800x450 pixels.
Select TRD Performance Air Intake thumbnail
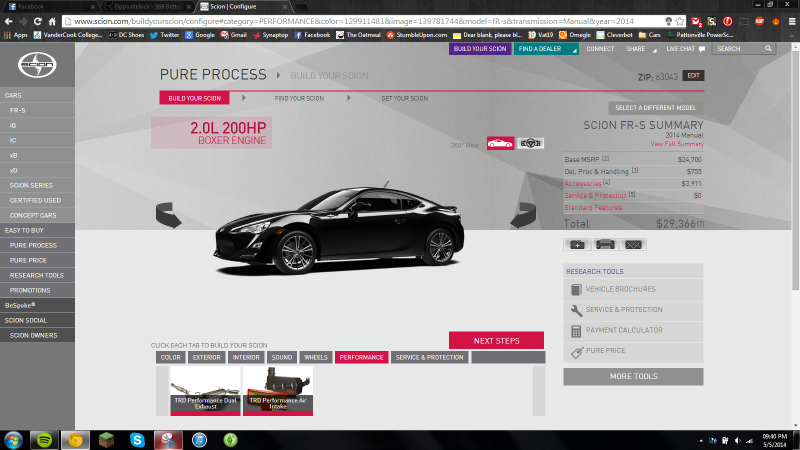tap(278, 391)
